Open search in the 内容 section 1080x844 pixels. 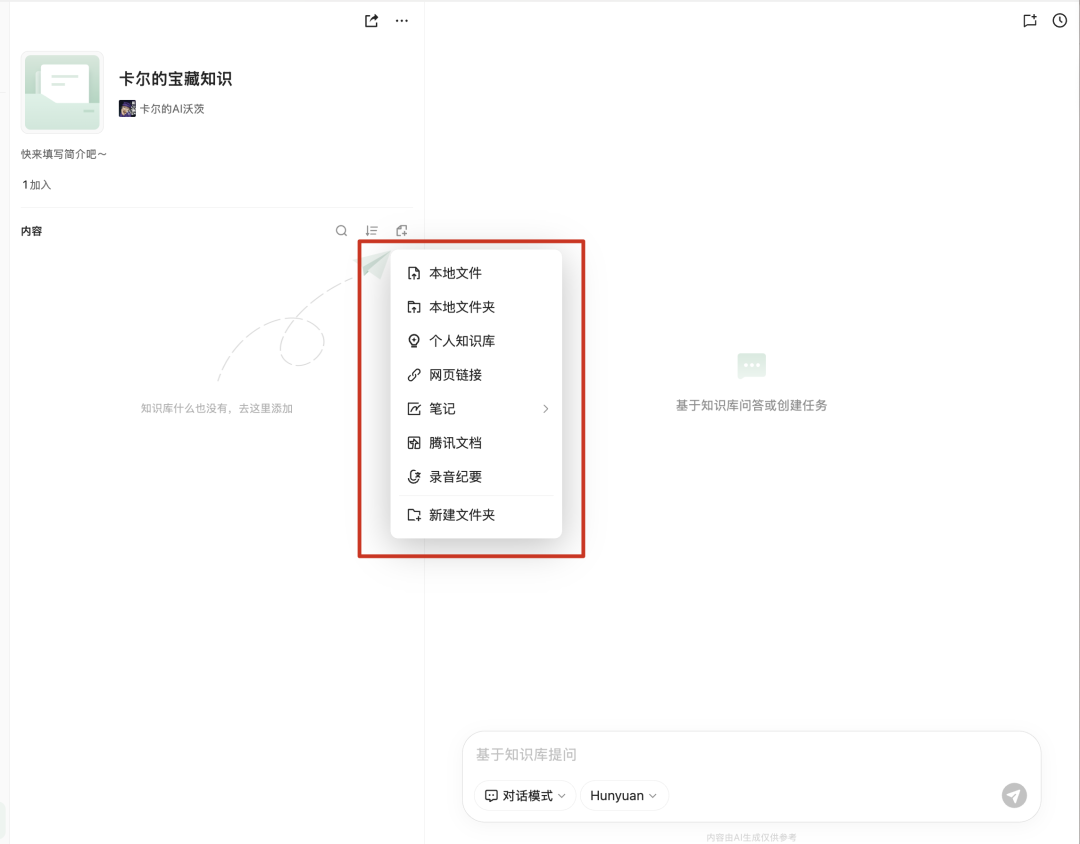point(341,230)
